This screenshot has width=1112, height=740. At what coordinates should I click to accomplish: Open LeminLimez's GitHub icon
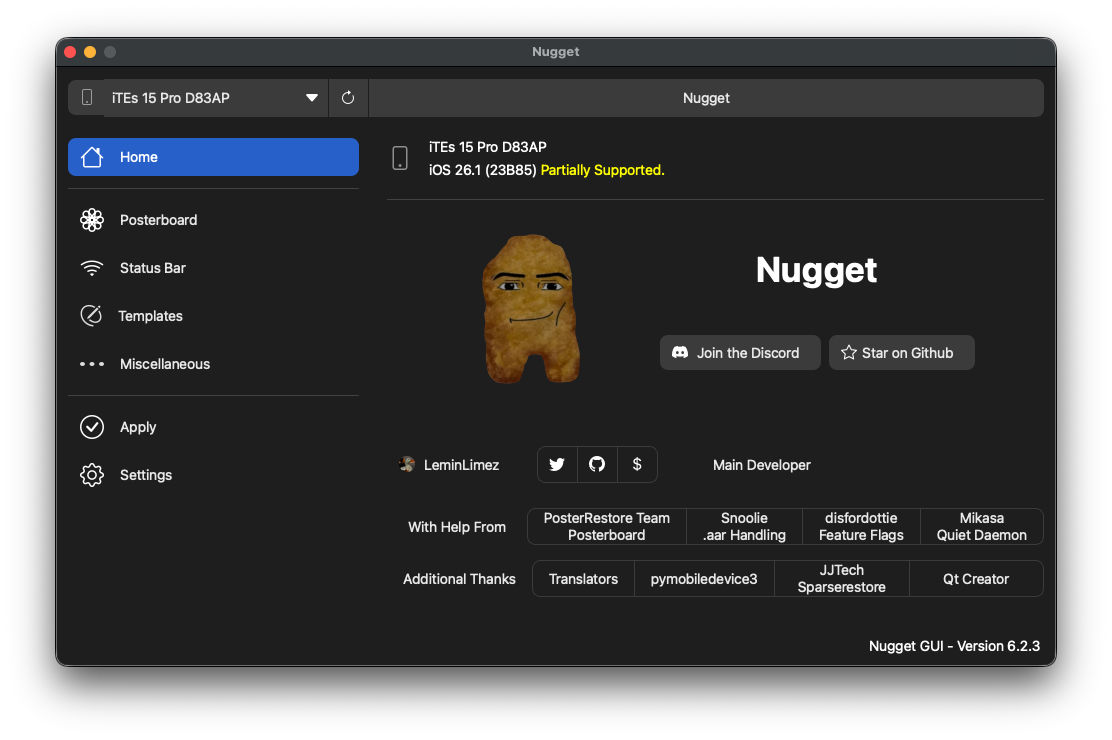(x=597, y=465)
